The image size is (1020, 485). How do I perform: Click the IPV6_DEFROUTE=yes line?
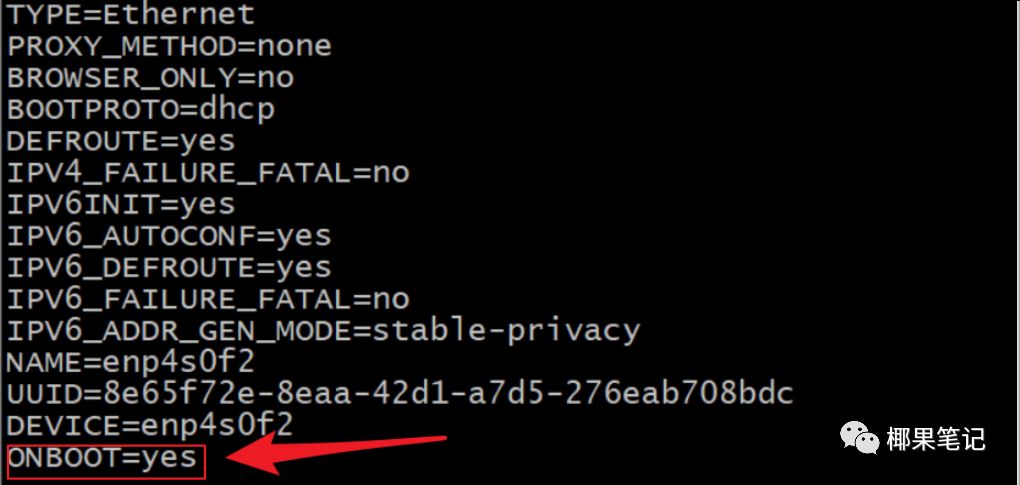pyautogui.click(x=169, y=268)
